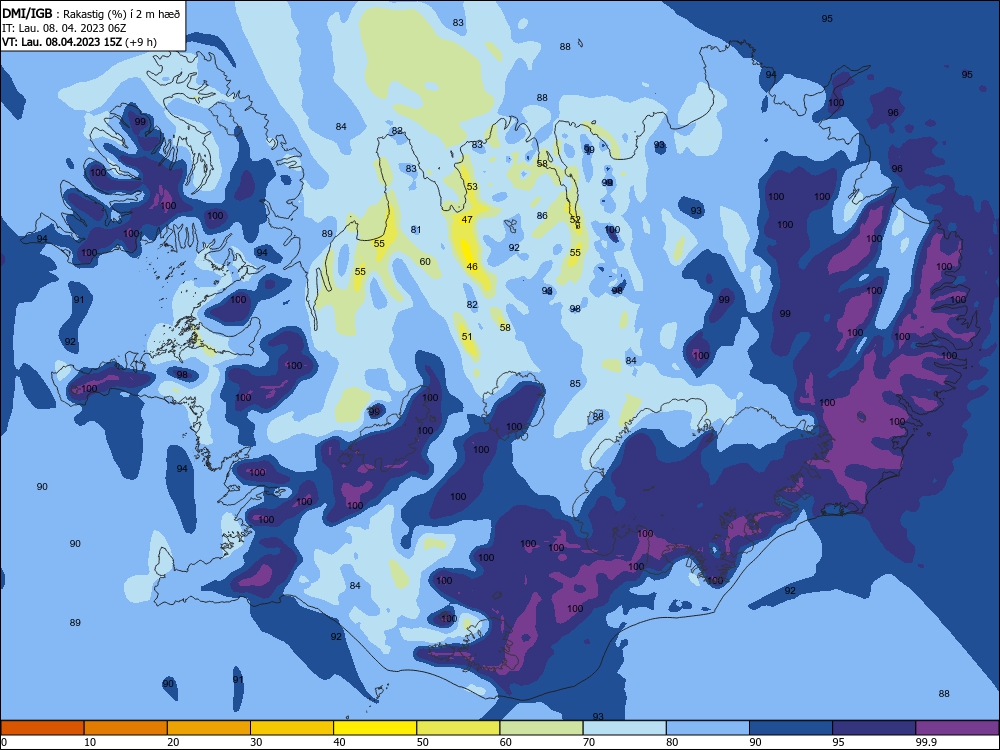Click the map value '53' near the fjord

click(x=472, y=187)
